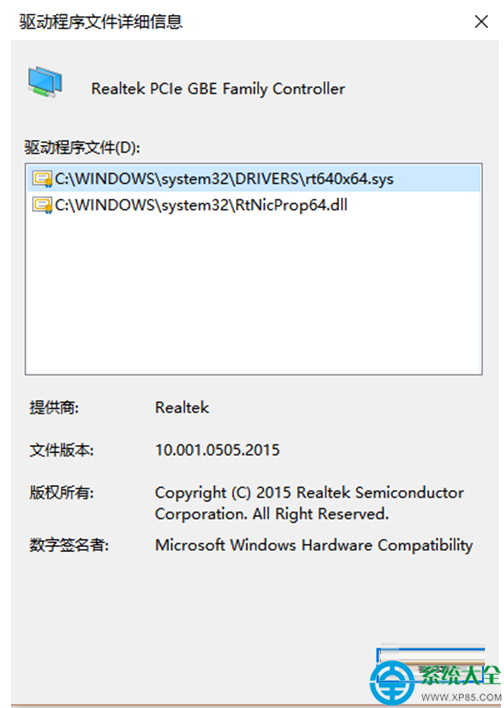Image resolution: width=504 pixels, height=708 pixels.
Task: Click the WWW.XP85.COM watermark link
Action: pos(459,698)
